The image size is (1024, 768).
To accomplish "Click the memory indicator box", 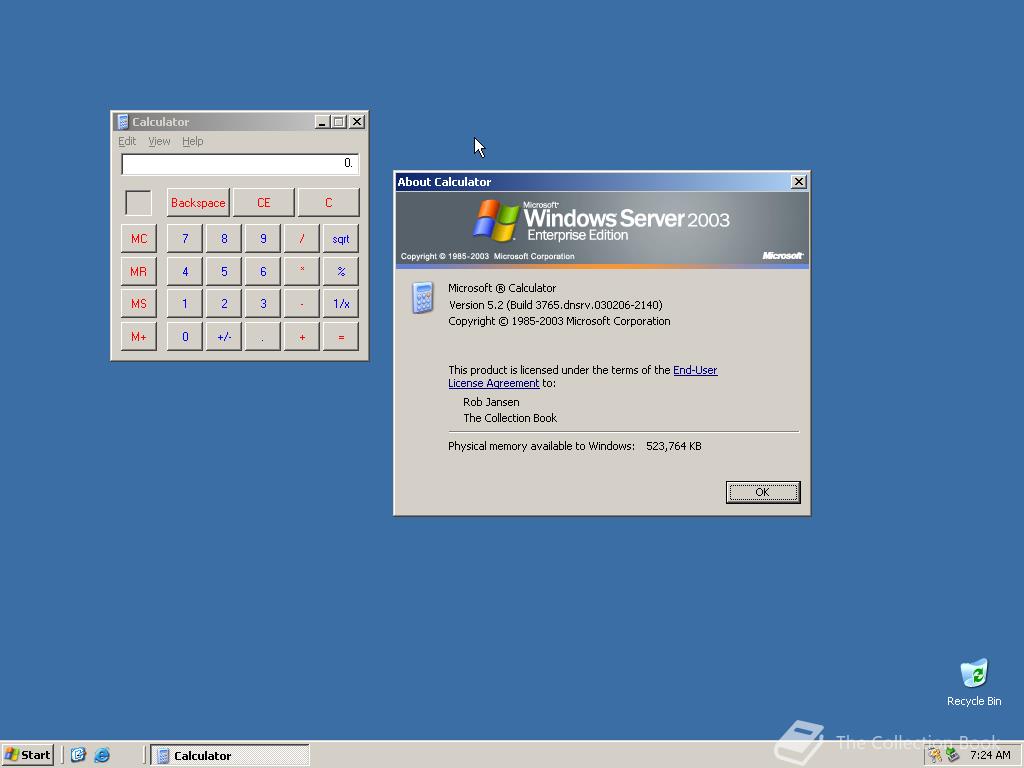I will pyautogui.click(x=138, y=202).
